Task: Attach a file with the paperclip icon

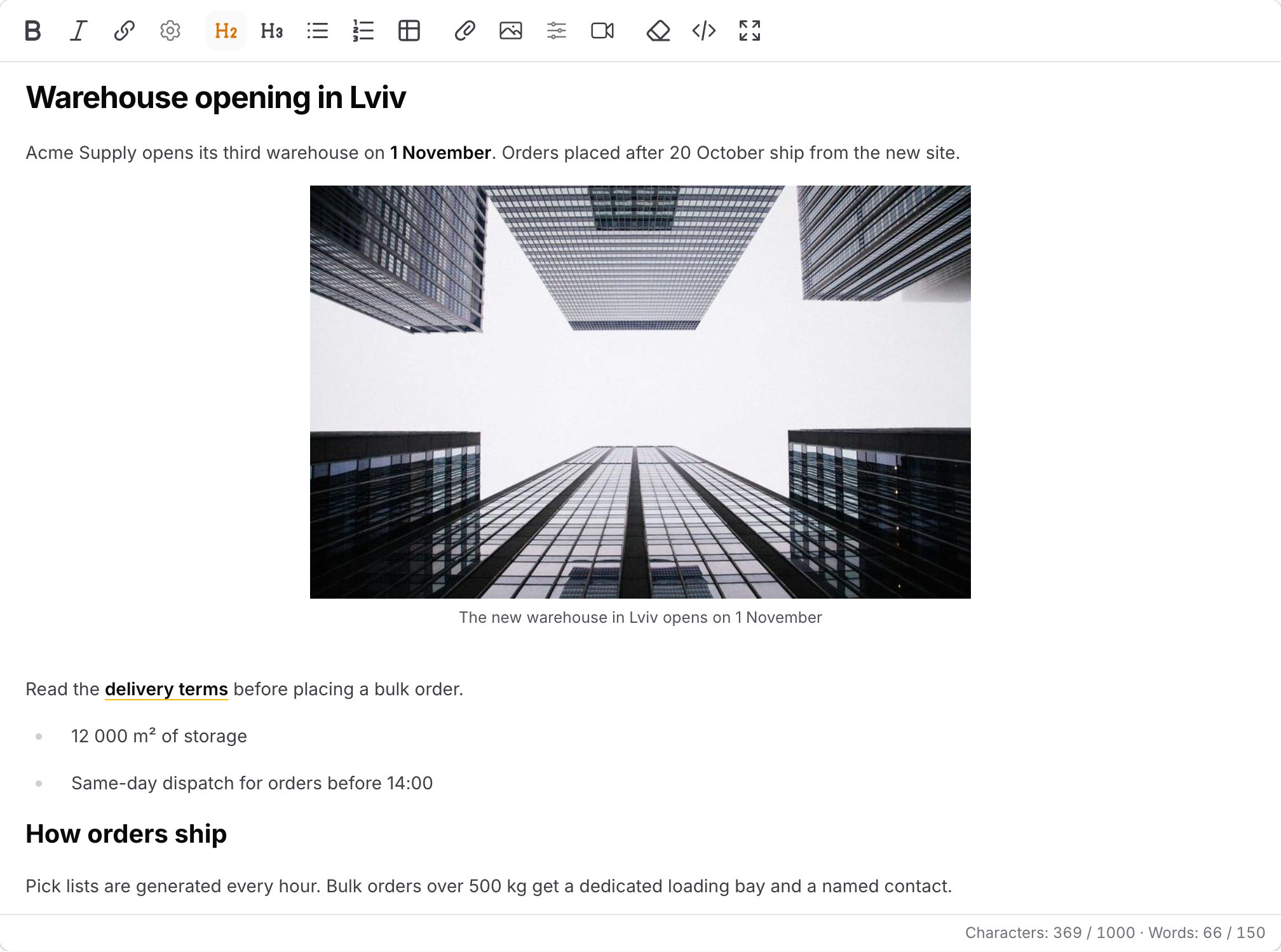Action: coord(465,31)
